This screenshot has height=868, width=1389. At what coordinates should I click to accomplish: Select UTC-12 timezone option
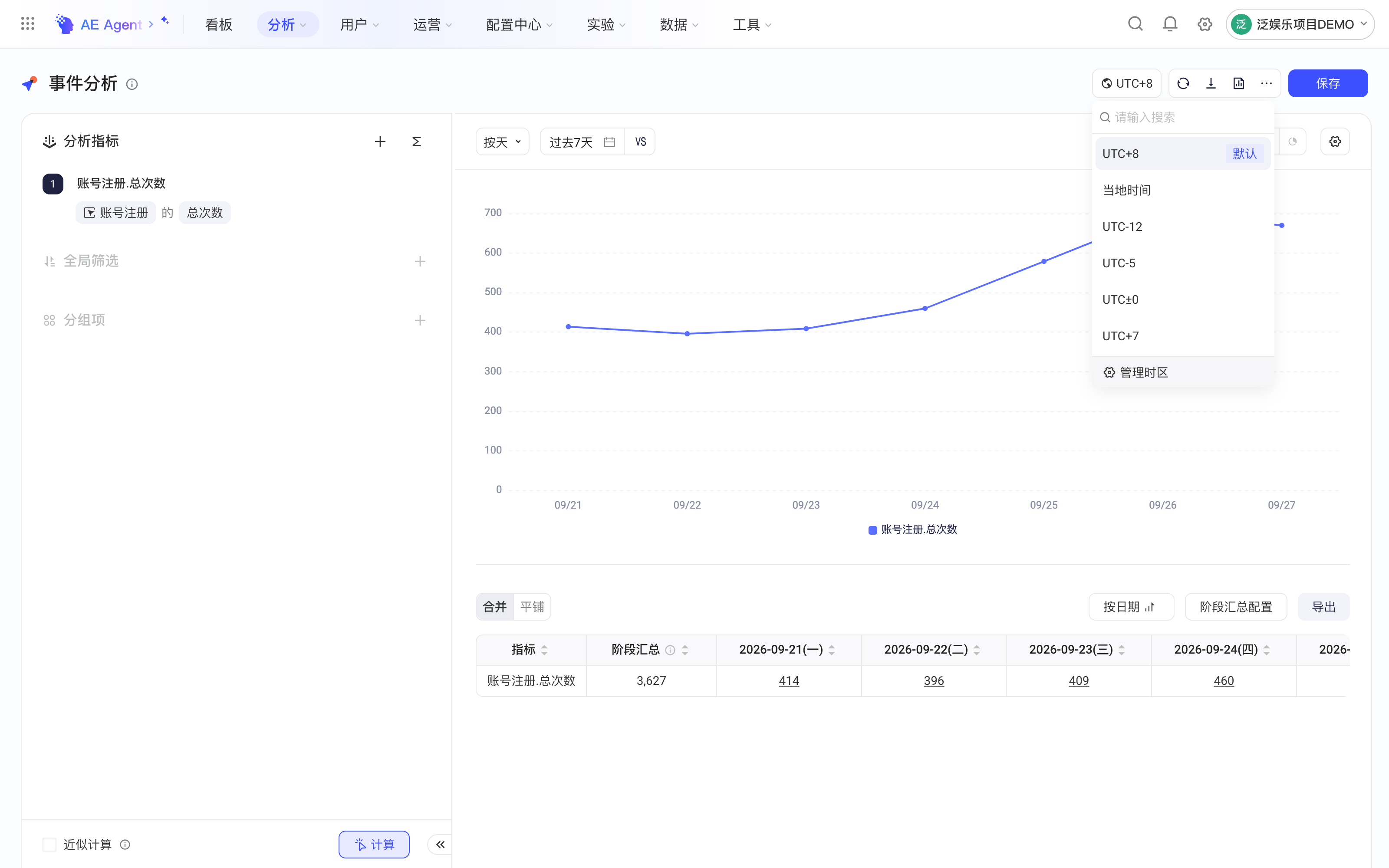[1183, 227]
